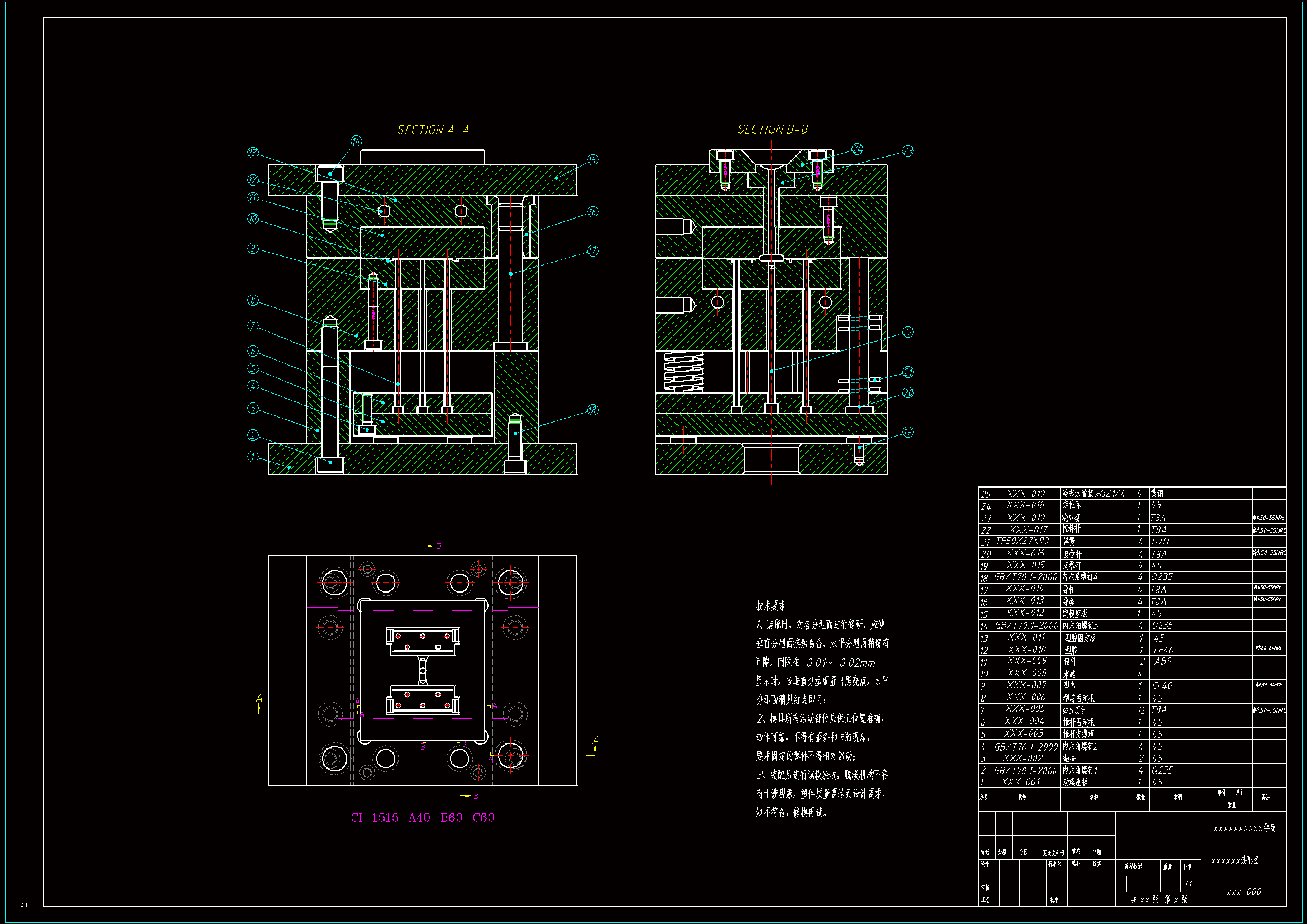
Task: Click the SECTION A-A title text
Action: point(433,130)
